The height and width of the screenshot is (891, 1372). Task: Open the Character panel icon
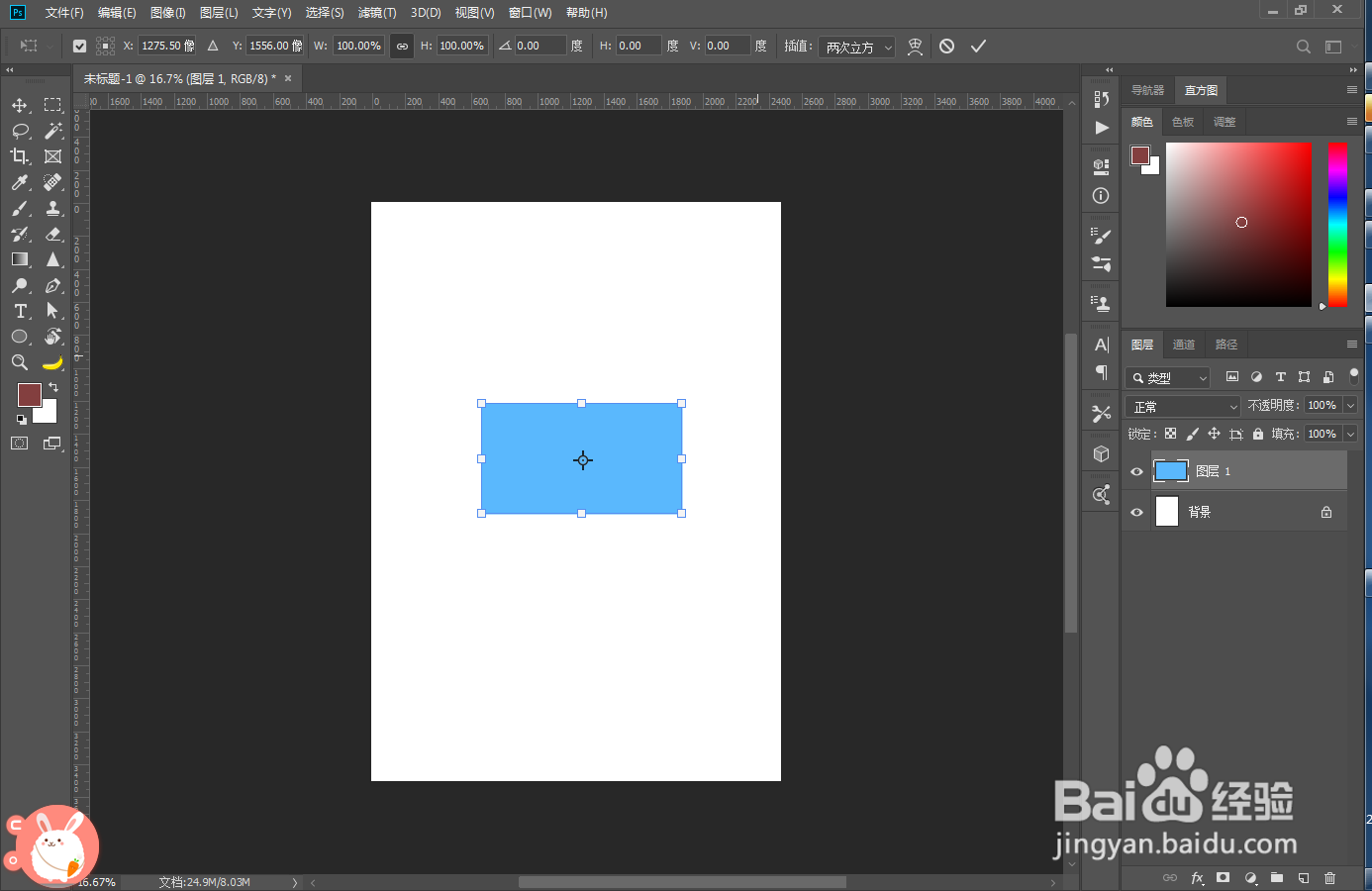click(x=1102, y=345)
